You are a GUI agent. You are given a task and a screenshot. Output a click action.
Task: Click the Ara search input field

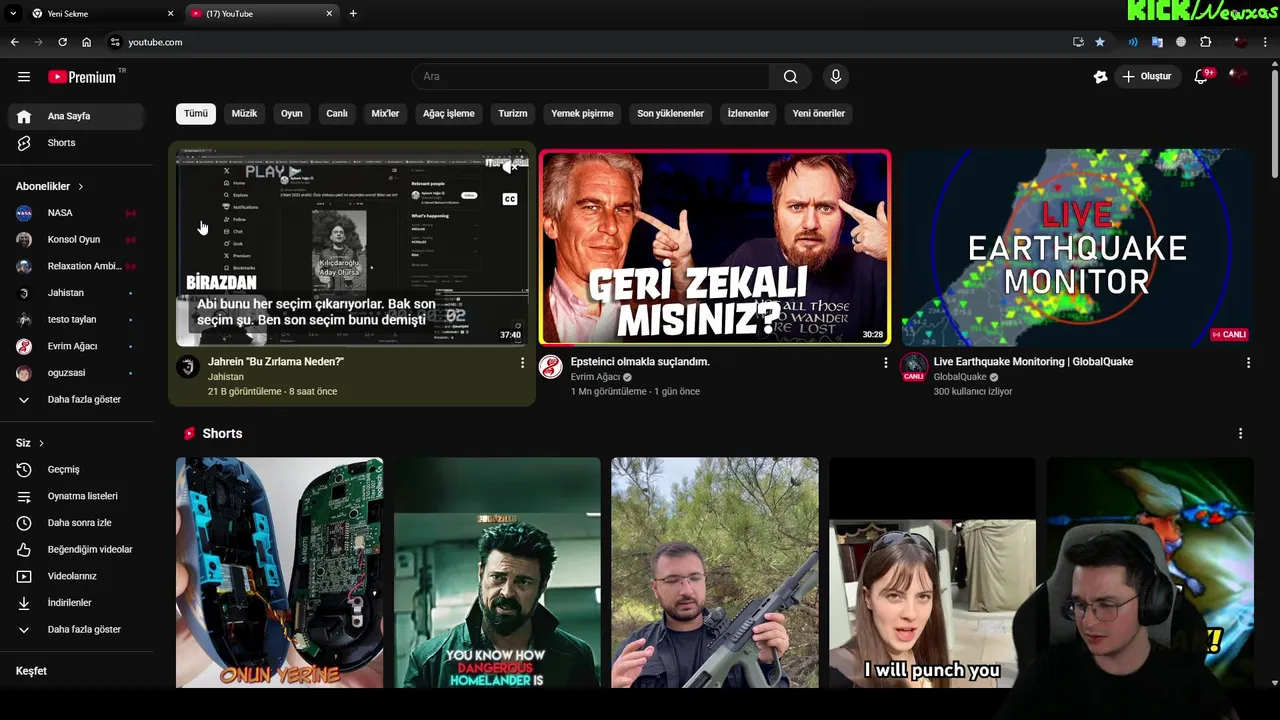591,77
